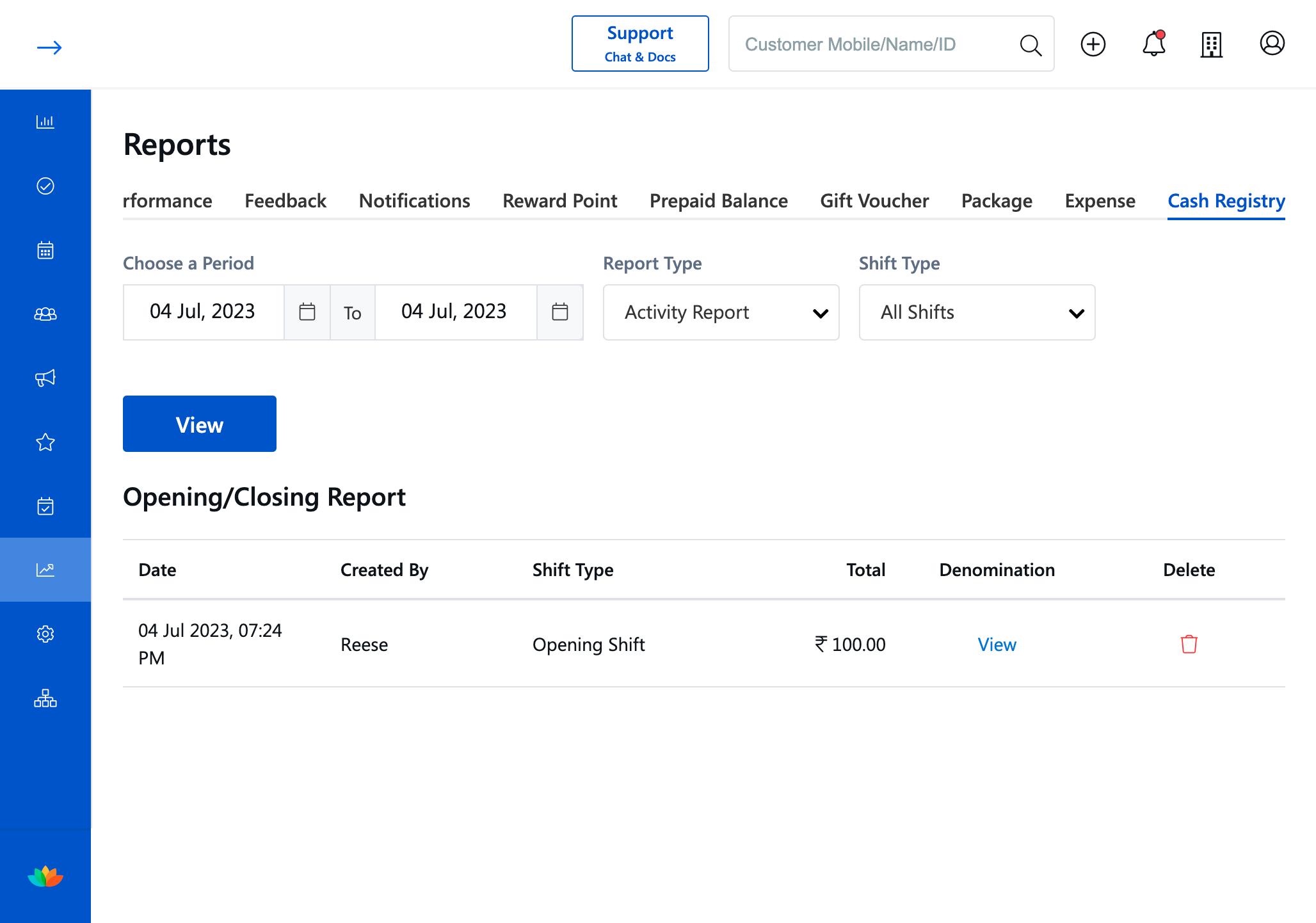Viewport: 1316px width, 923px height.
Task: Click the '₹ 100.00' total cell
Action: (x=850, y=645)
